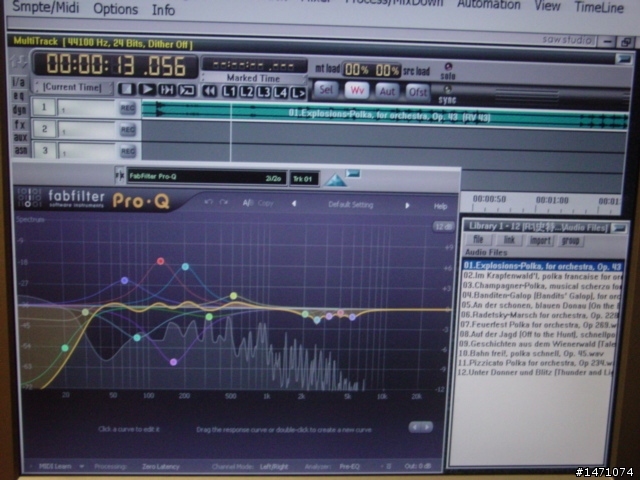Image resolution: width=640 pixels, height=480 pixels.
Task: Arm track 1 with its REC button
Action: click(128, 108)
